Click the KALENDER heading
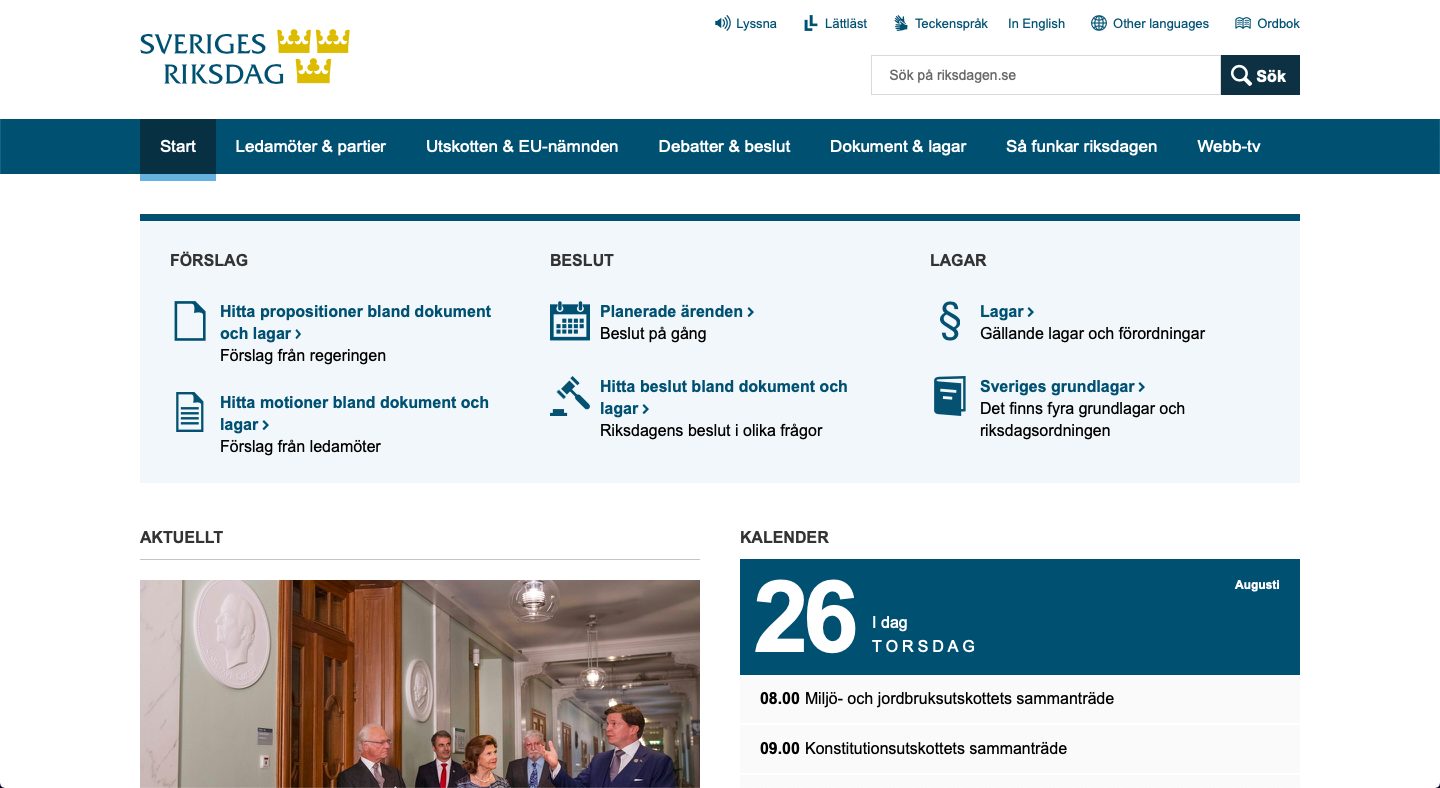1440x788 pixels. coord(784,537)
